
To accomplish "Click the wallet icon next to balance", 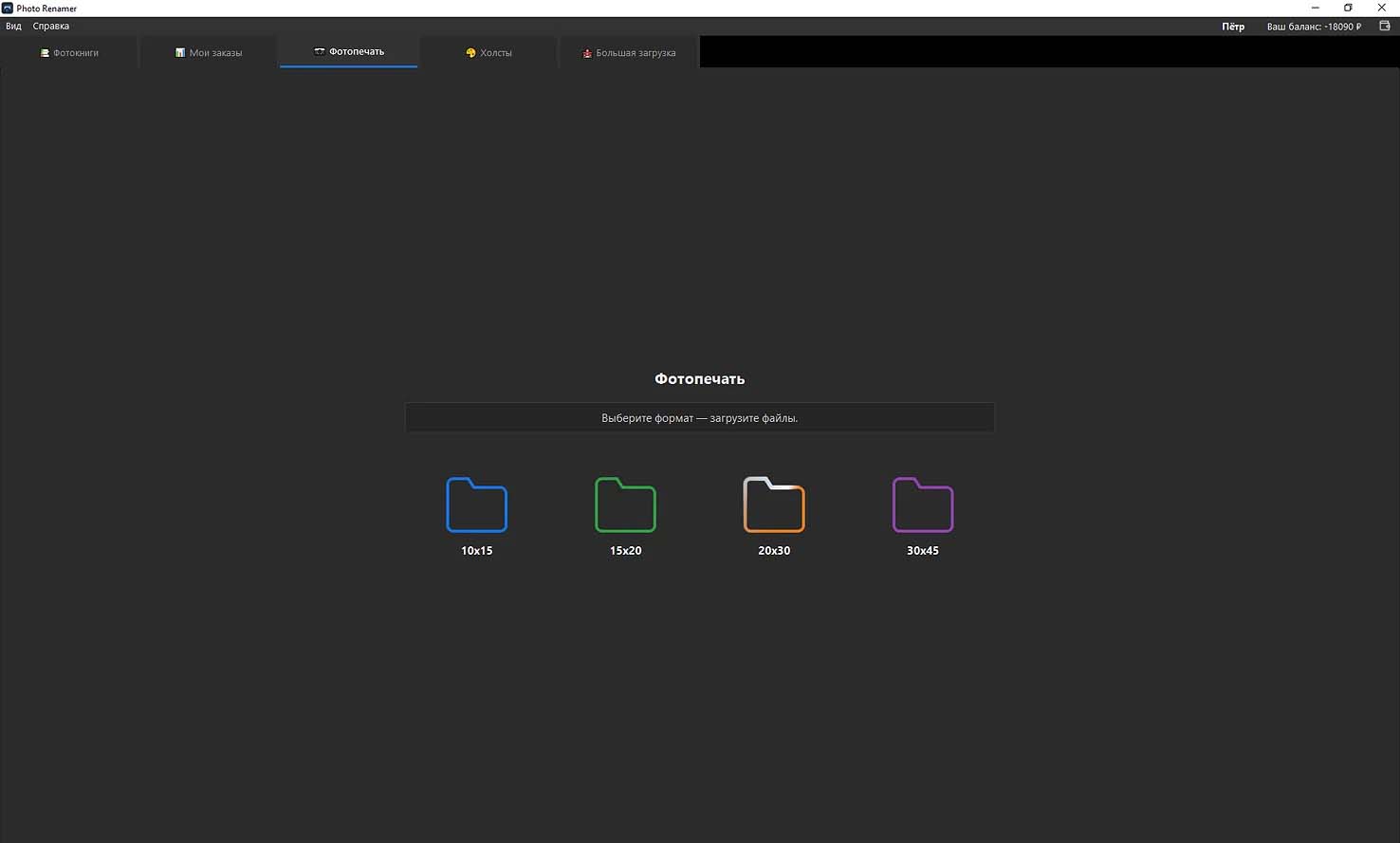I will pos(1384,27).
